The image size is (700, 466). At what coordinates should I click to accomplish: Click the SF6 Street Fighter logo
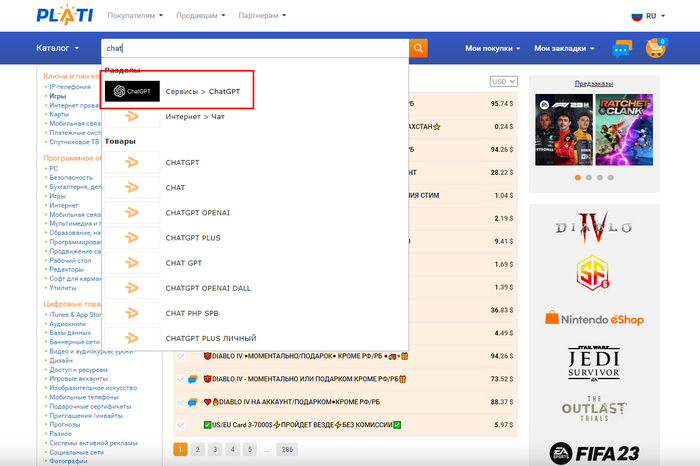pyautogui.click(x=593, y=273)
